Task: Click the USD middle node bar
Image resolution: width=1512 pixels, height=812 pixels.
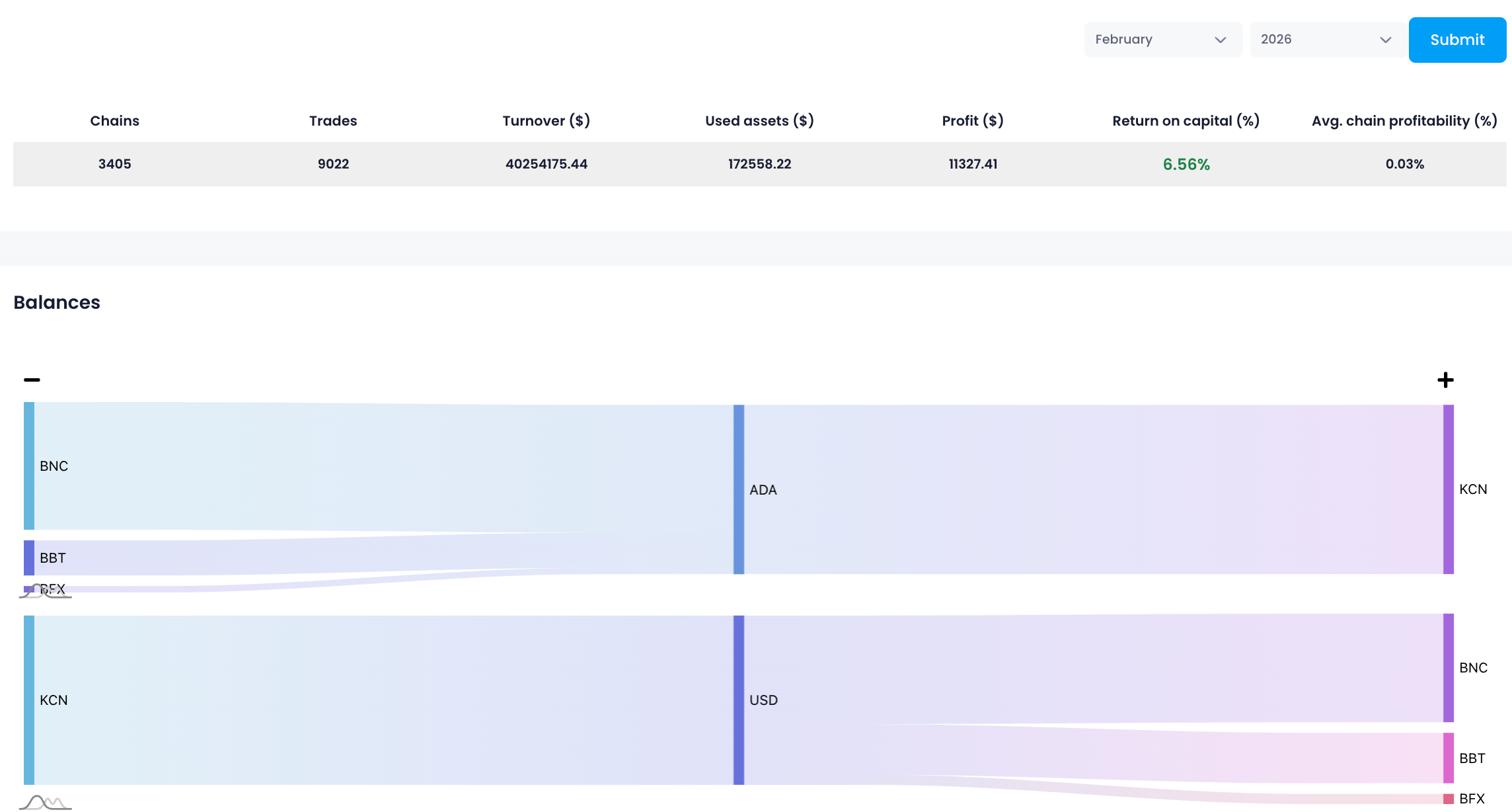Action: coord(739,700)
